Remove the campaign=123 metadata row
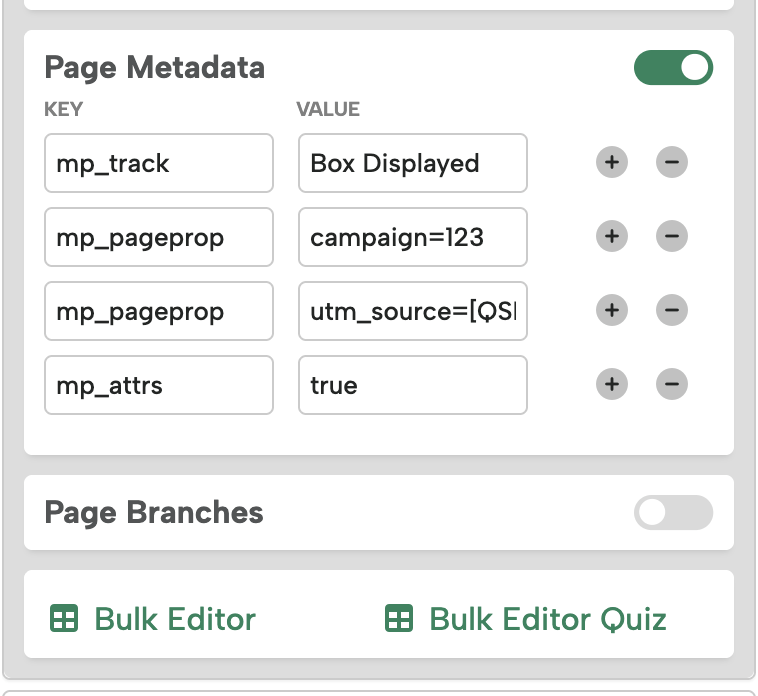Image resolution: width=758 pixels, height=696 pixels. (x=671, y=236)
